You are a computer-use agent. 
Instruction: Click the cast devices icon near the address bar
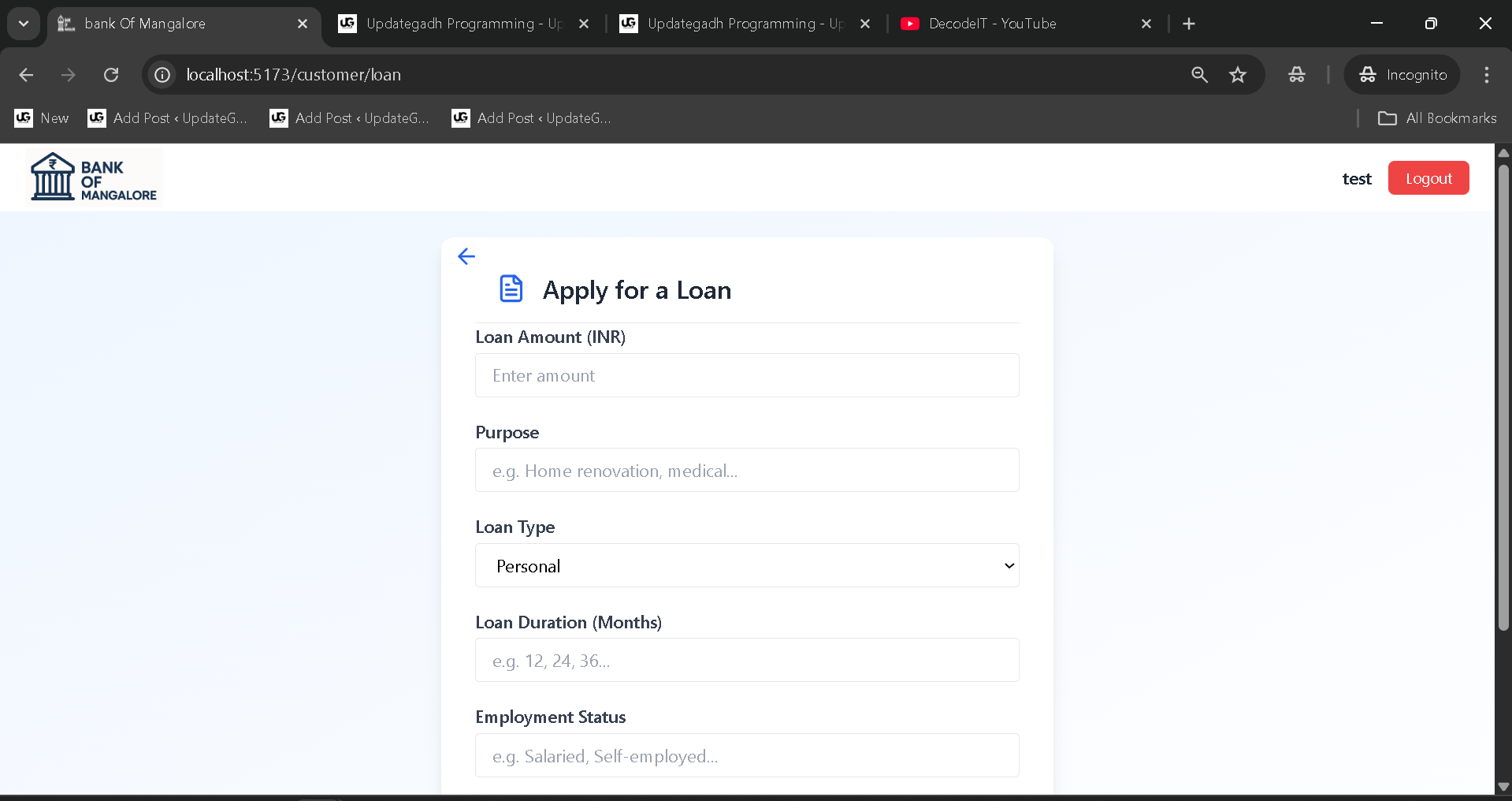click(x=1296, y=75)
